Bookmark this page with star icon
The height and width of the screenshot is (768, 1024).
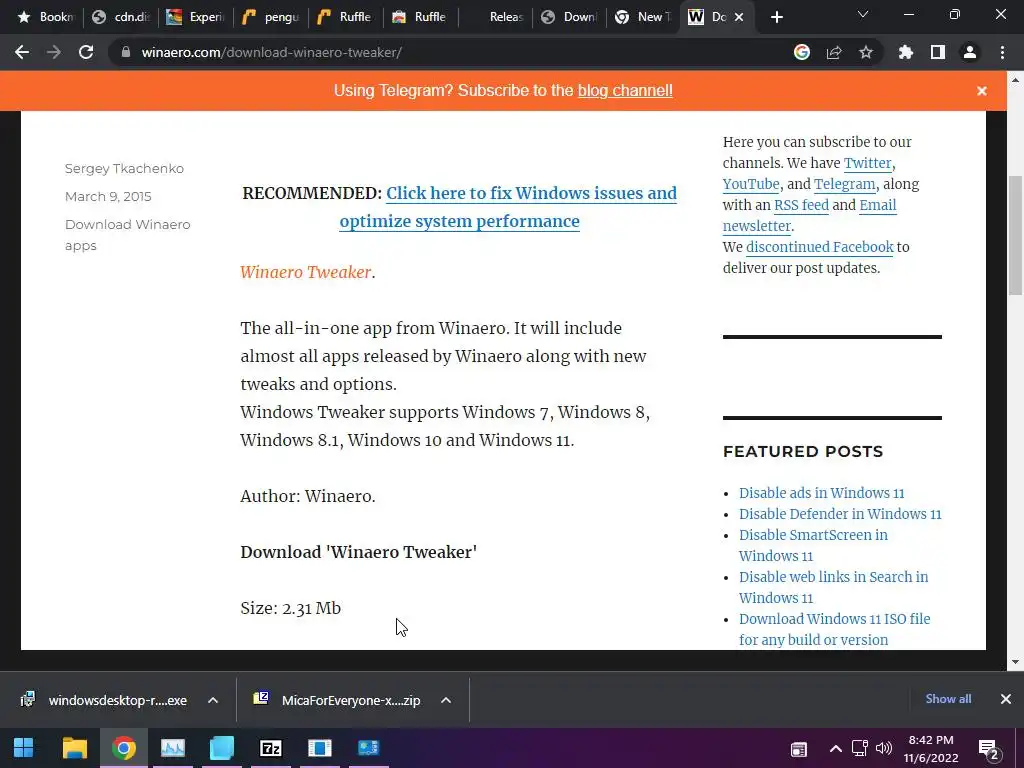(866, 52)
